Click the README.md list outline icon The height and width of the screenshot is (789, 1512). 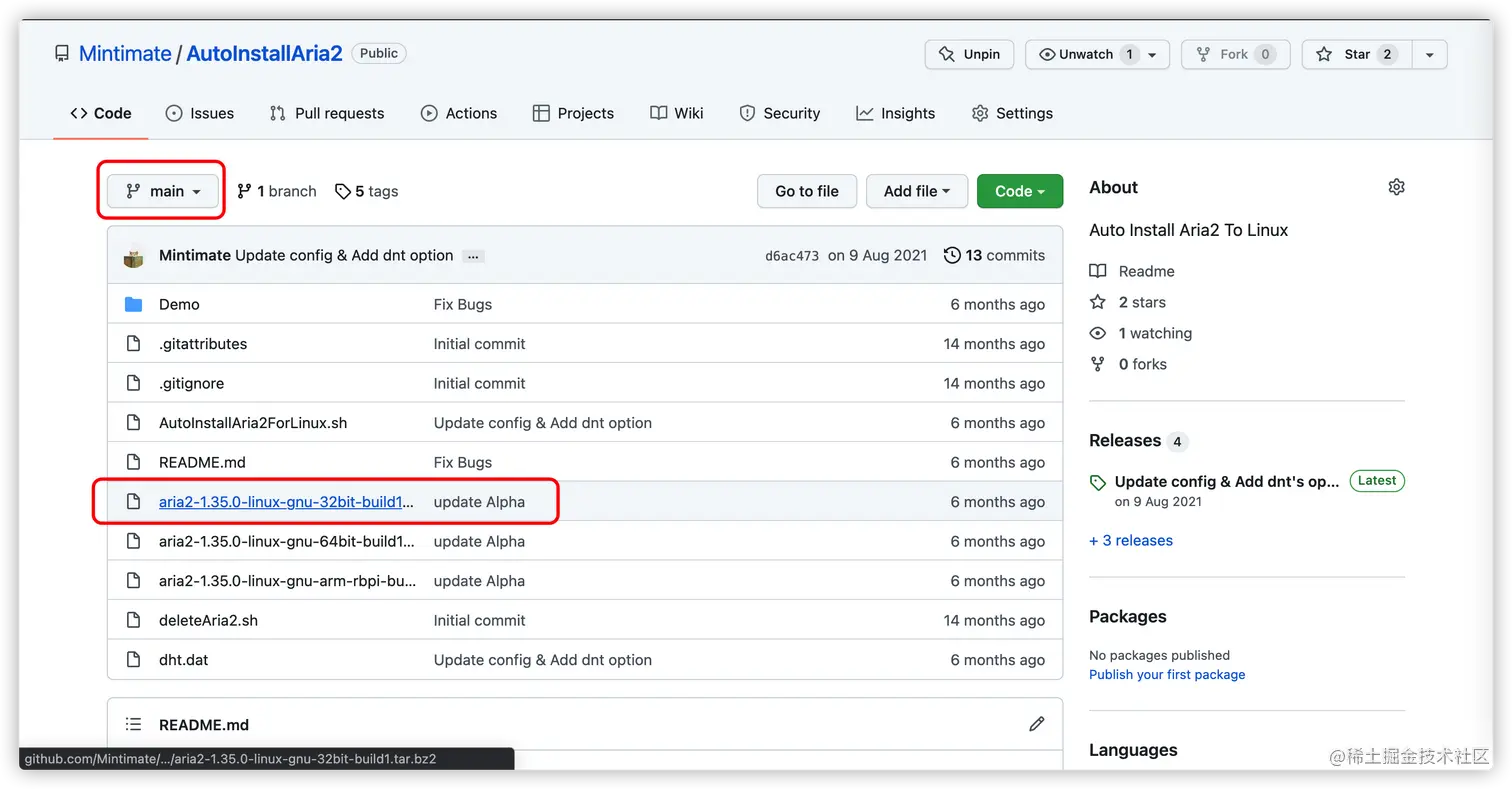click(133, 724)
